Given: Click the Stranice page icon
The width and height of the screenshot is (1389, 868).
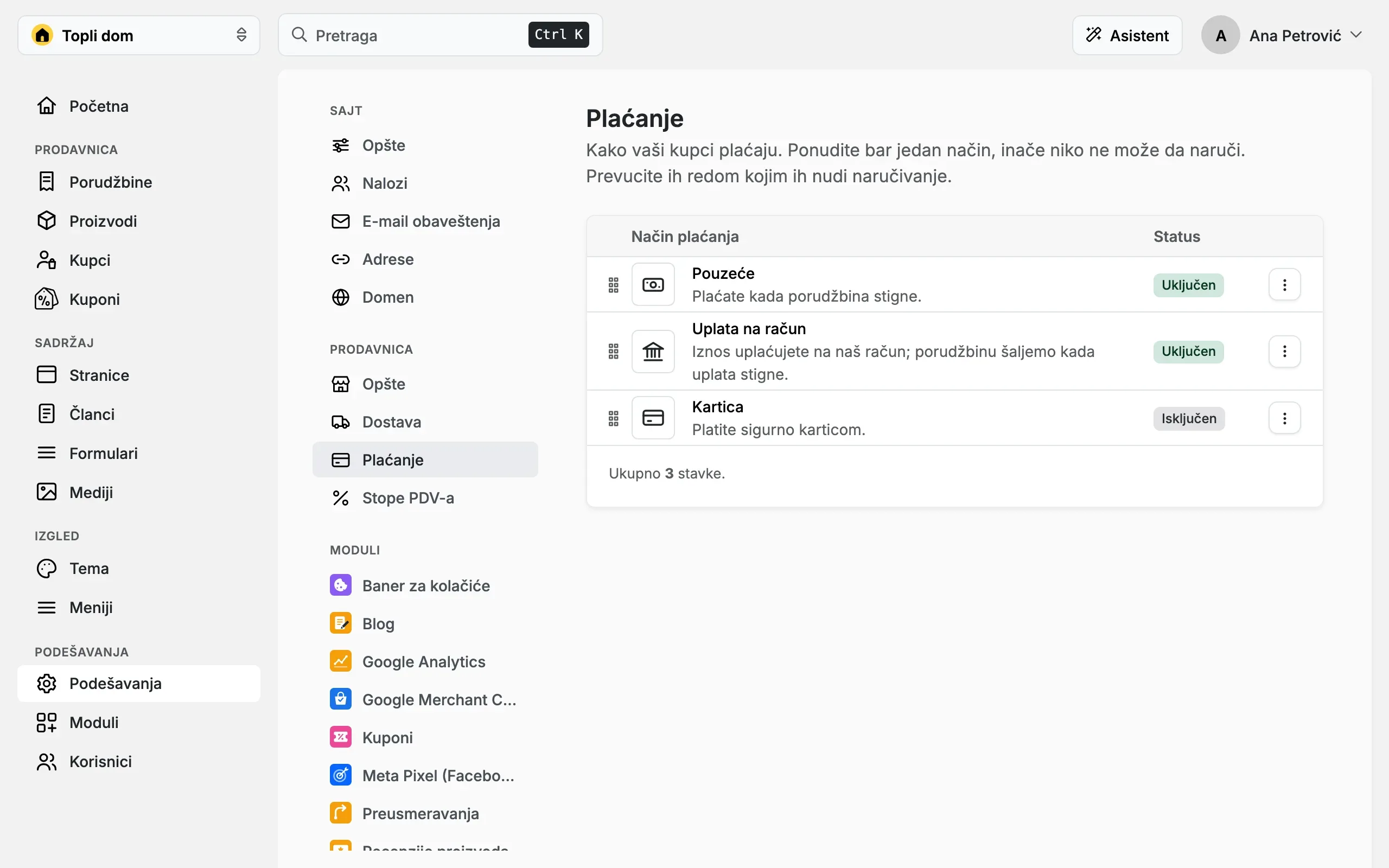Looking at the screenshot, I should point(47,375).
